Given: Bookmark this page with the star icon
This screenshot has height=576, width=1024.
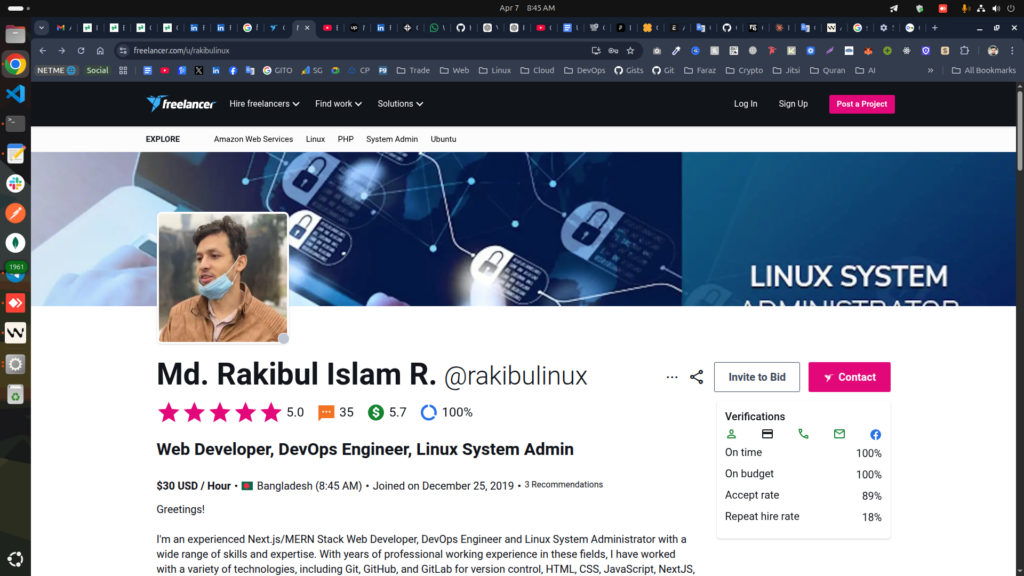Looking at the screenshot, I should [630, 50].
